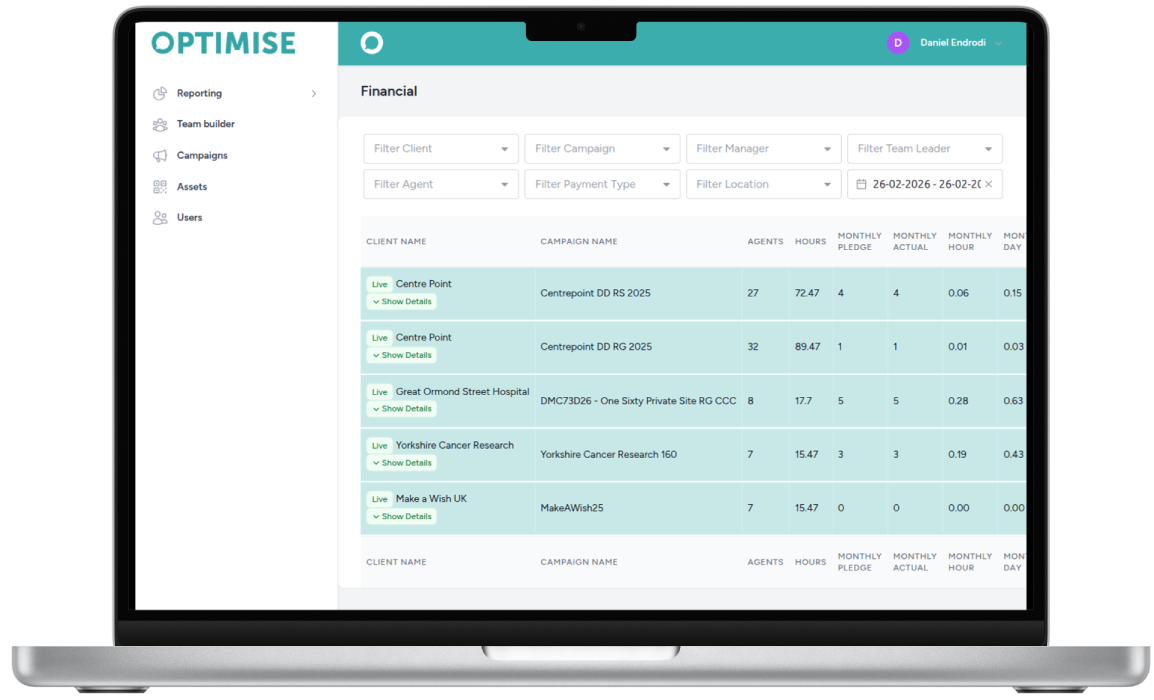Open the Filter Campaign dropdown
This screenshot has height=700, width=1154.
(x=602, y=149)
